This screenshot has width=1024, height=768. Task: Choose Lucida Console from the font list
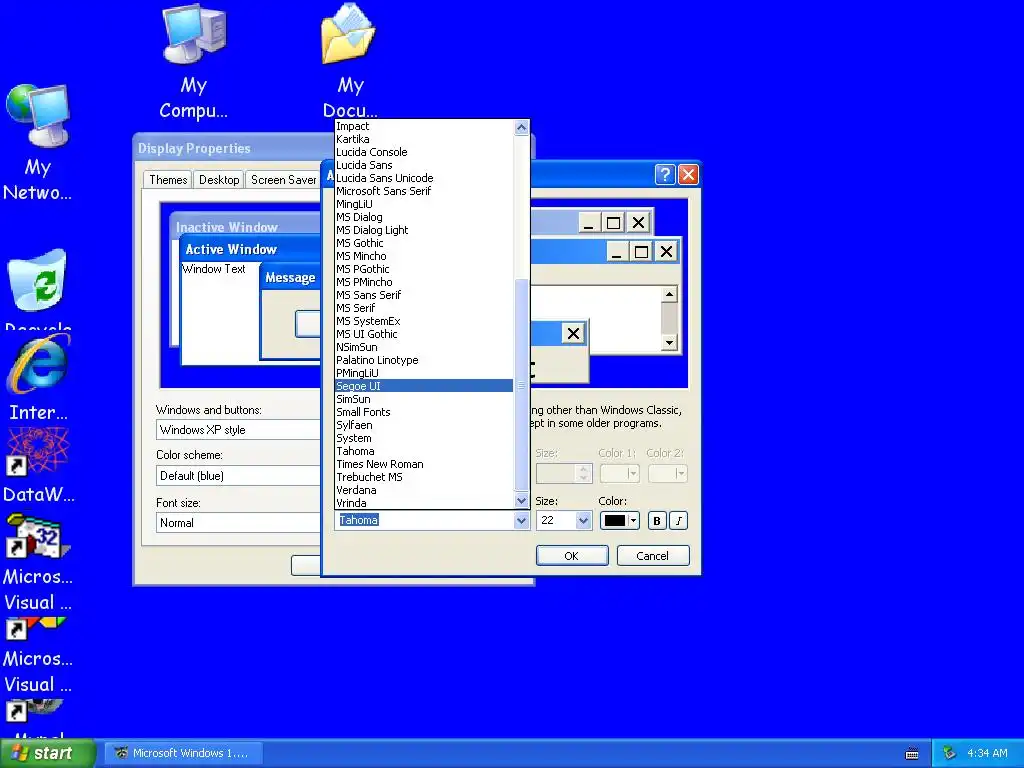pyautogui.click(x=424, y=152)
